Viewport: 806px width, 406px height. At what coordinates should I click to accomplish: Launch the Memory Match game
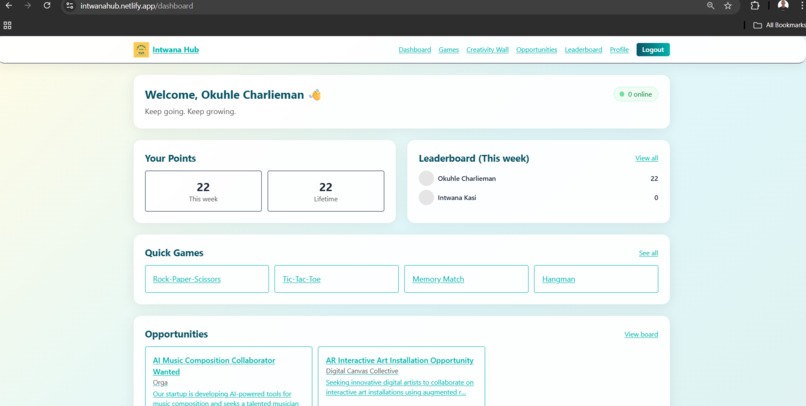pyautogui.click(x=466, y=279)
